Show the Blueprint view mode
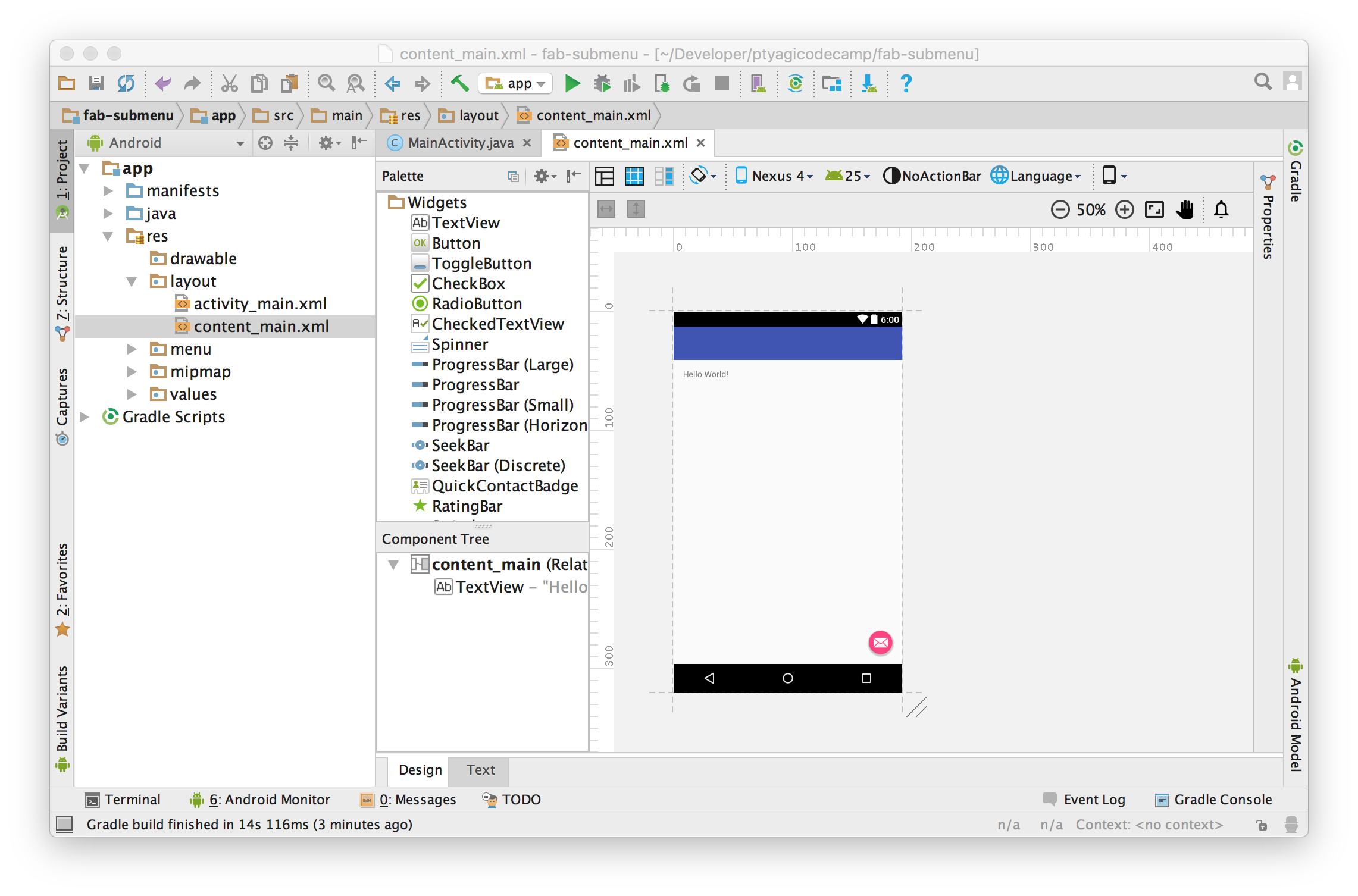Viewport: 1358px width, 896px height. click(x=634, y=176)
